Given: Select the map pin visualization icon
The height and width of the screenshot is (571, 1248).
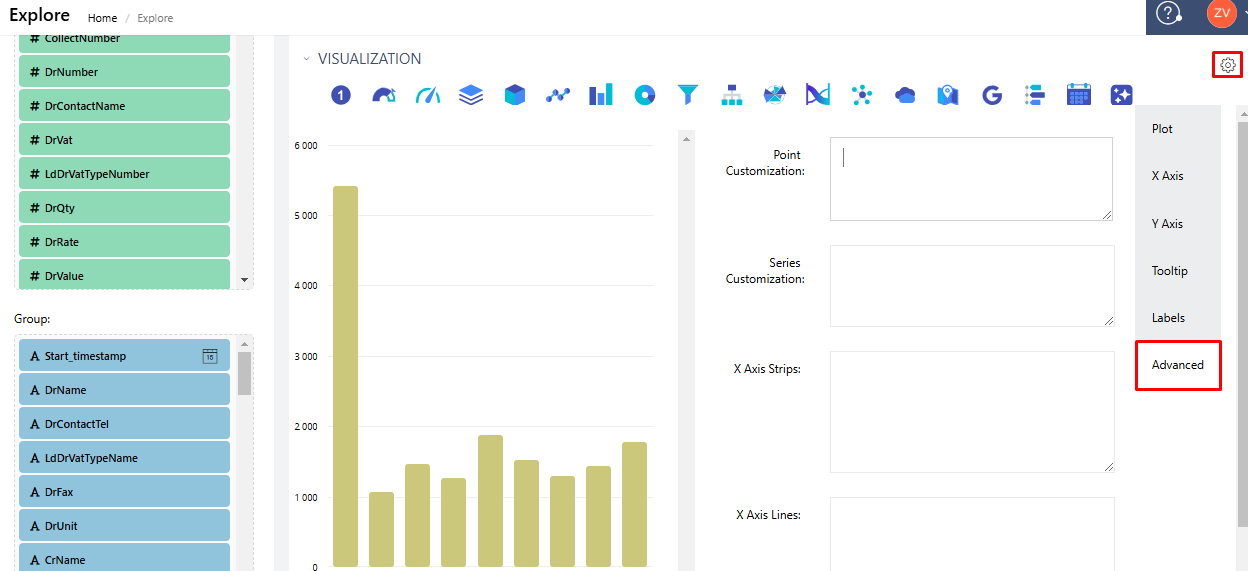Looking at the screenshot, I should tap(947, 95).
